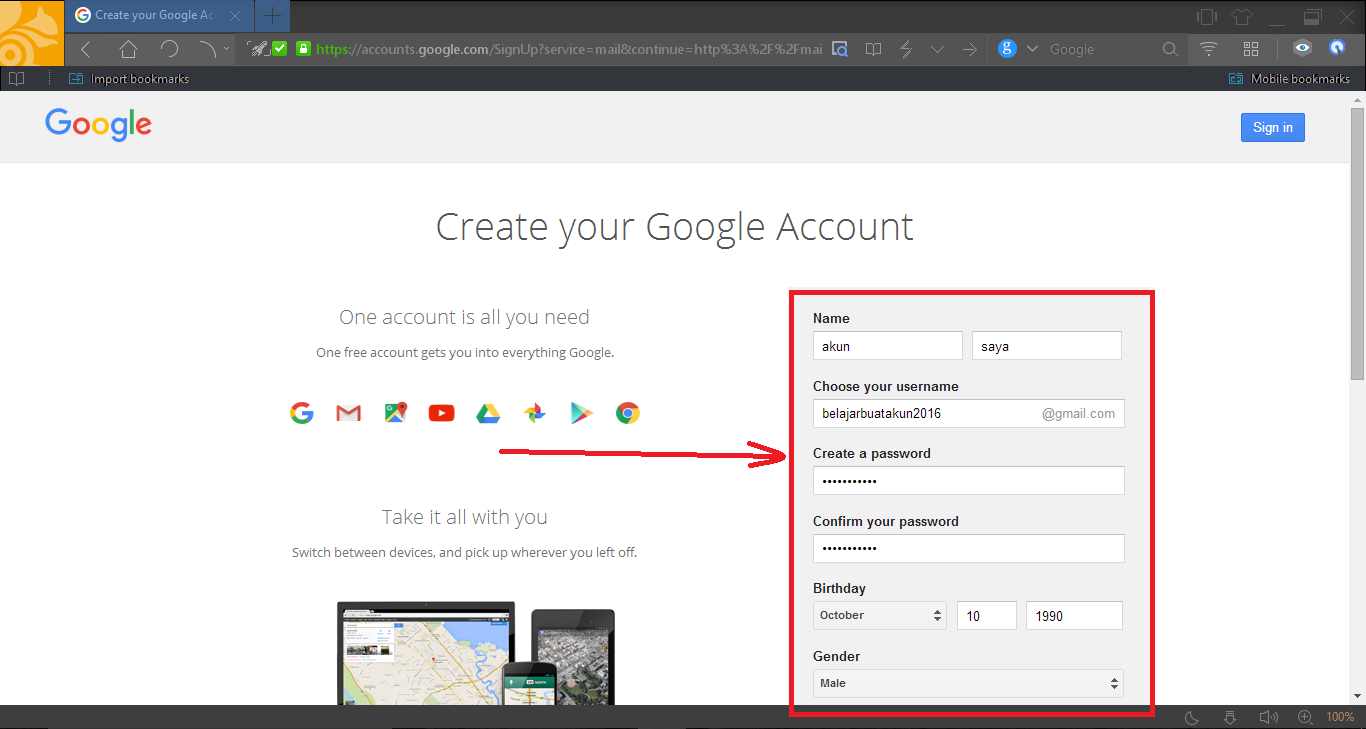Open the birthday month dropdown showing October
Image resolution: width=1366 pixels, height=729 pixels.
(880, 615)
